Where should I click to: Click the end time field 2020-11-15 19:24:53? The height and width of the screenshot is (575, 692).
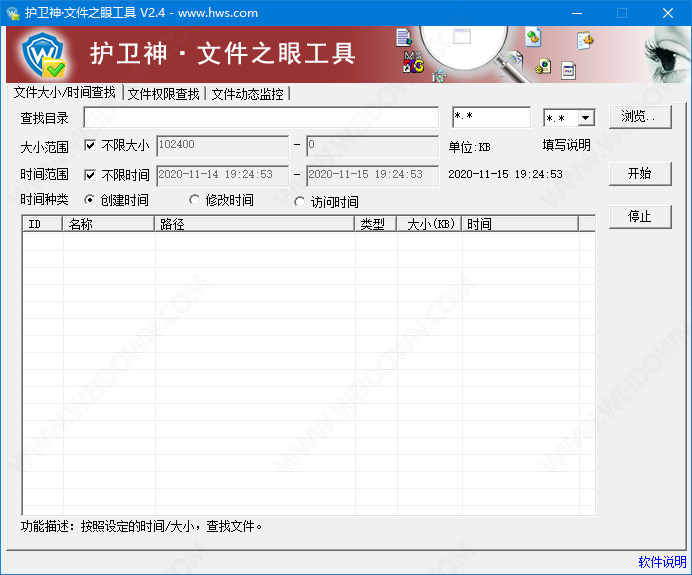pos(372,176)
